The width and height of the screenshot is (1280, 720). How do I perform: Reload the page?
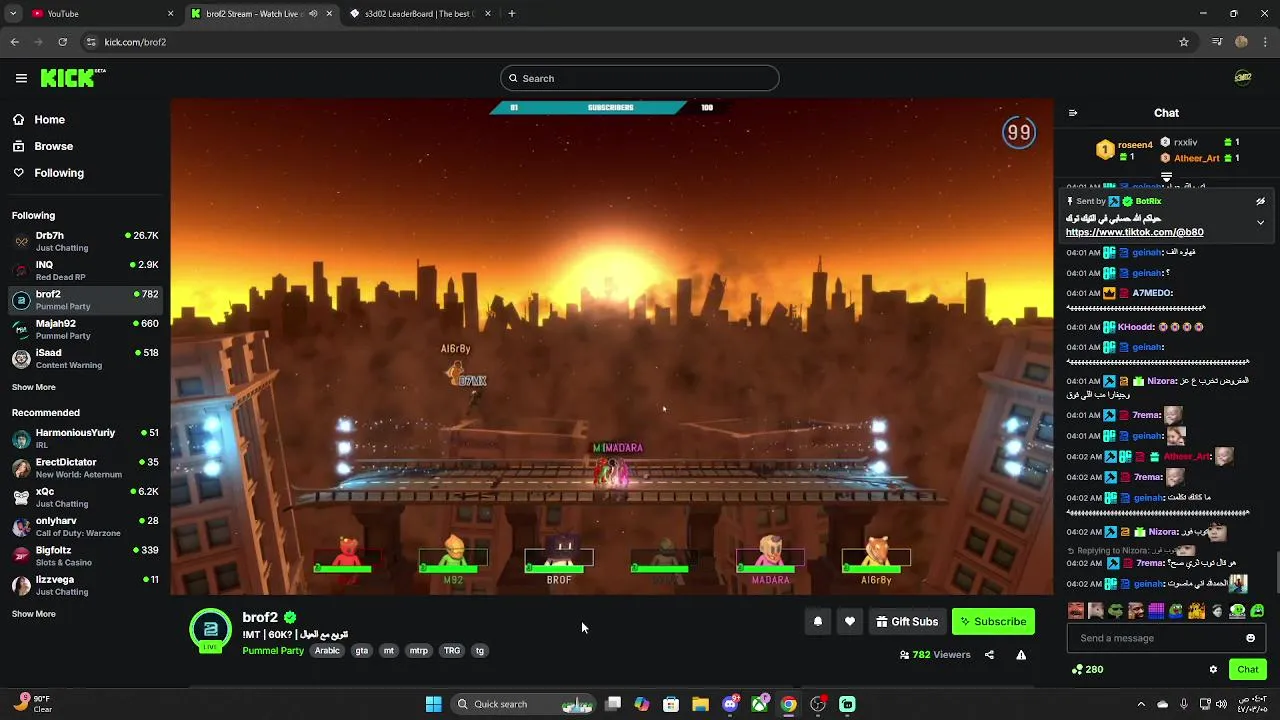62,42
